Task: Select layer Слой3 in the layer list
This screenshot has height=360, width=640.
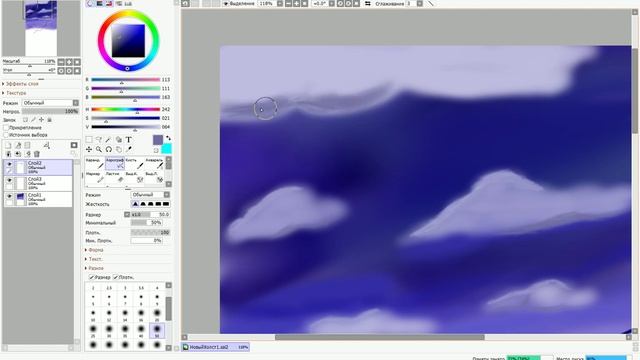Action: [38, 184]
